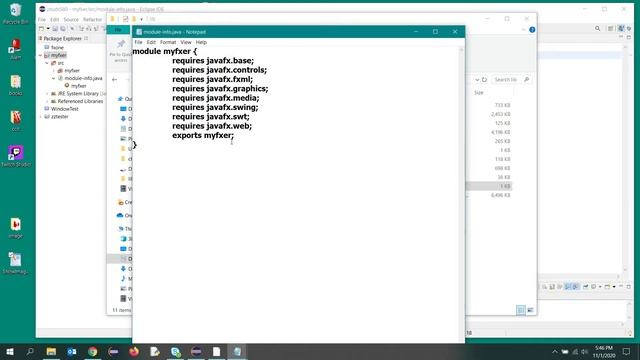This screenshot has height=360, width=640.
Task: Switch File Explorer to large icons view
Action: tap(530, 310)
